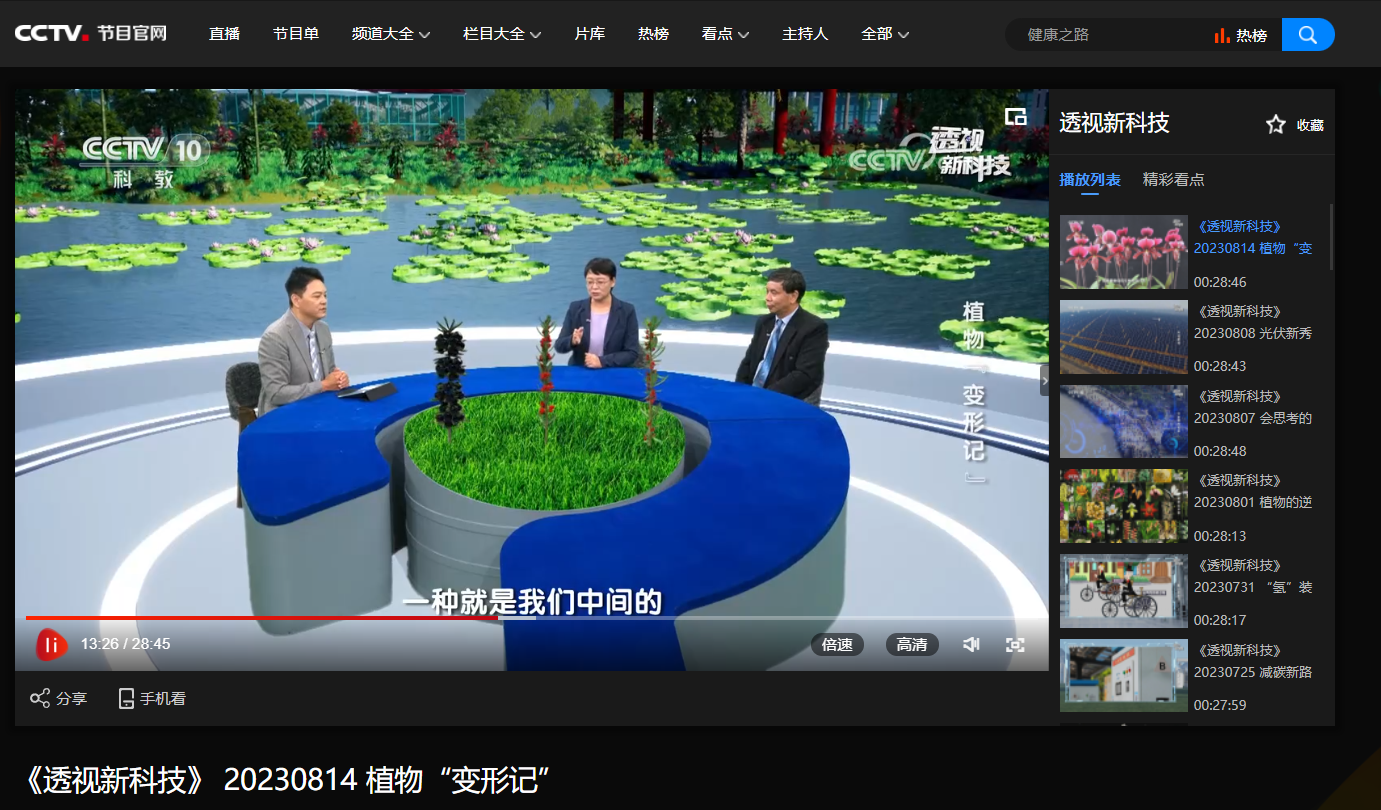Open the 节目单 menu item
1381x810 pixels.
(x=296, y=34)
